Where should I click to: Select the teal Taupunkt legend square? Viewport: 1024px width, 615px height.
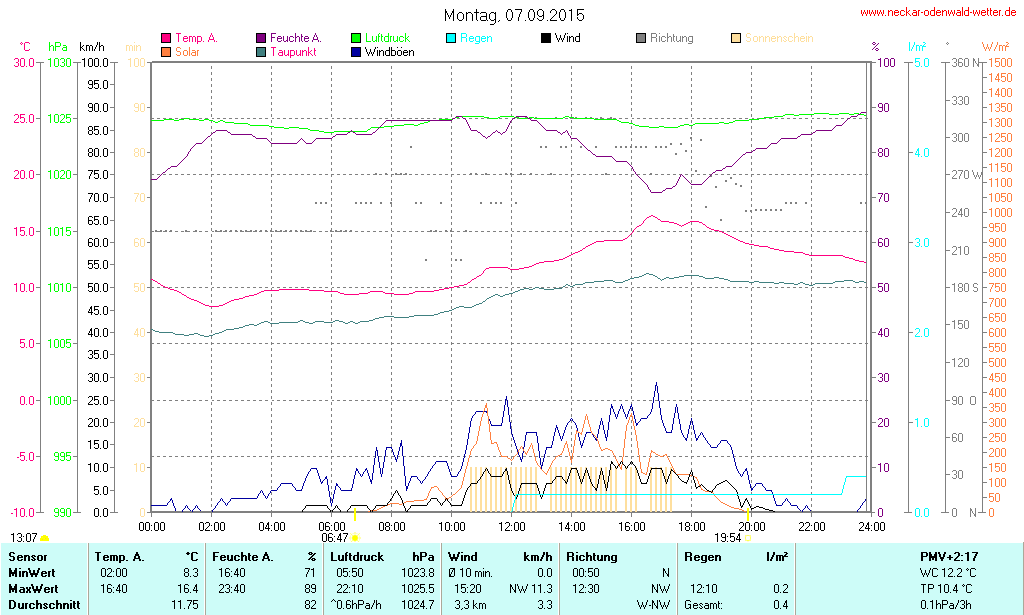click(262, 51)
